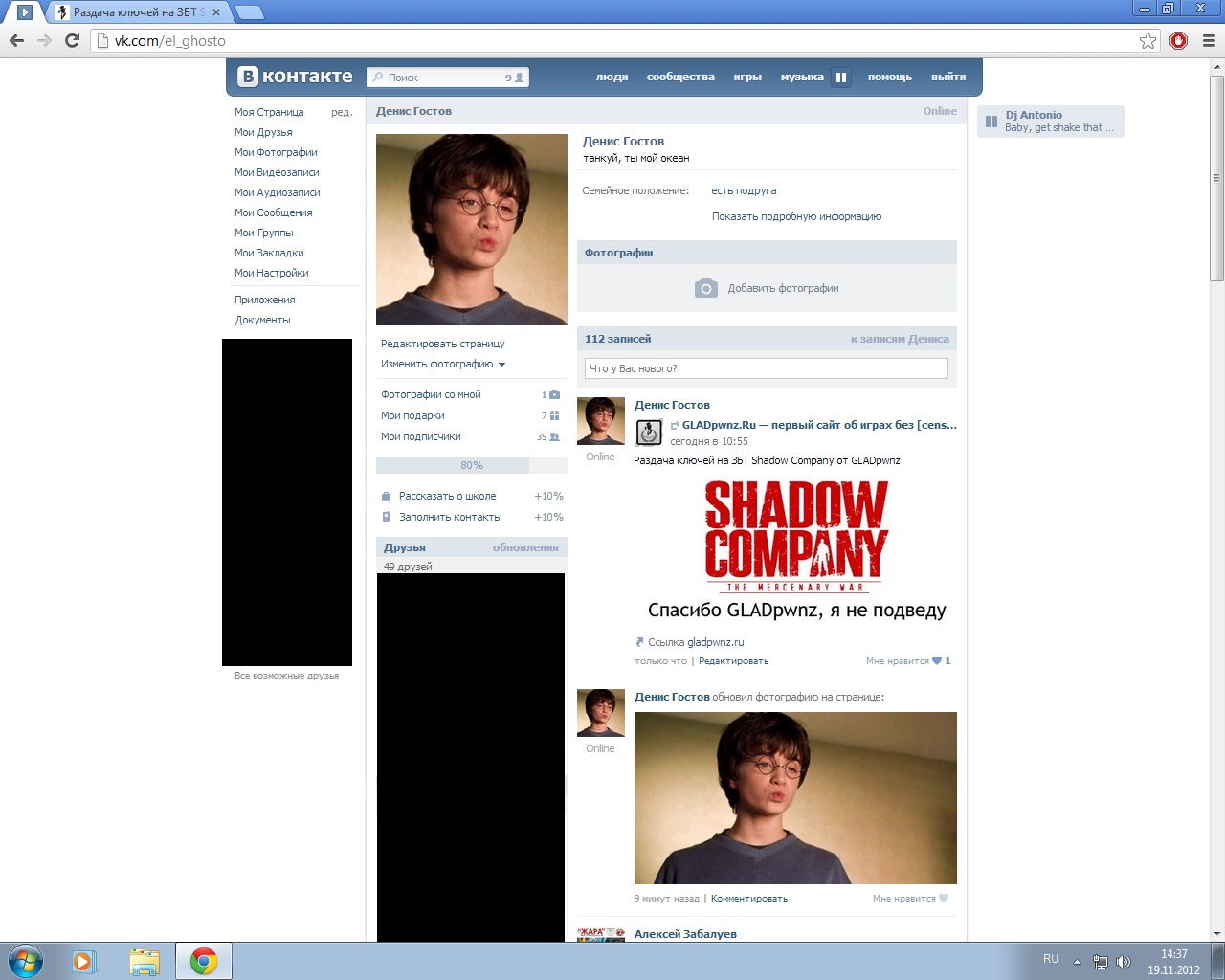
Task: Open the red ad-block extension icon
Action: pos(1179,40)
